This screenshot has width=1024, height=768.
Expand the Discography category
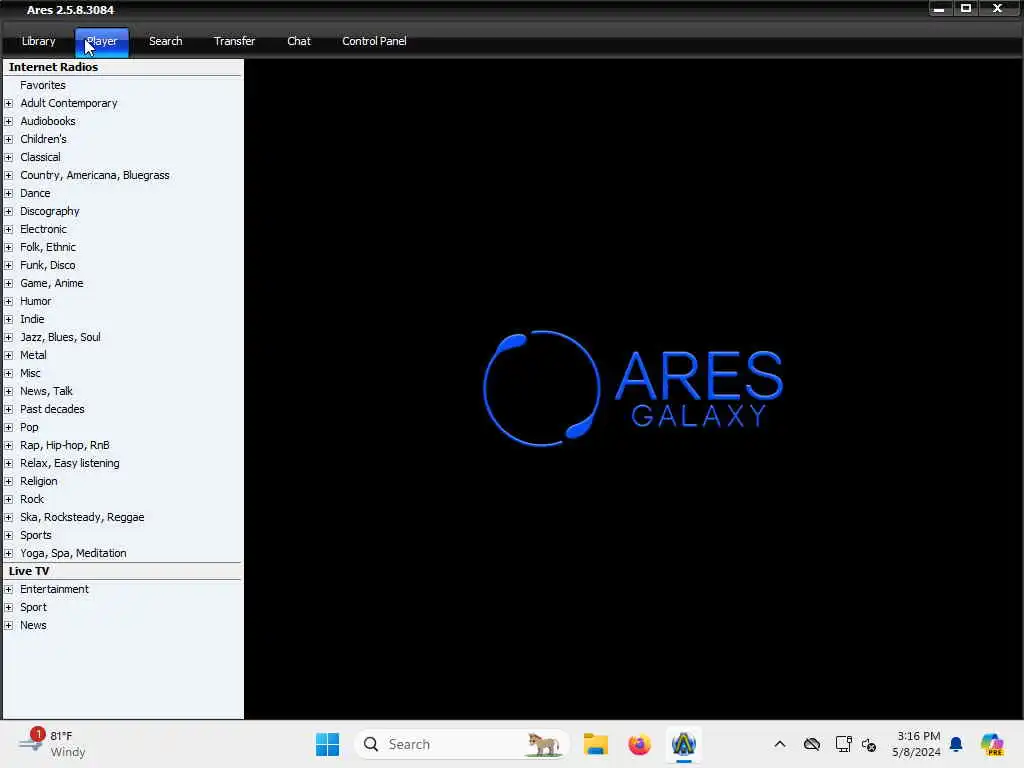coord(8,212)
